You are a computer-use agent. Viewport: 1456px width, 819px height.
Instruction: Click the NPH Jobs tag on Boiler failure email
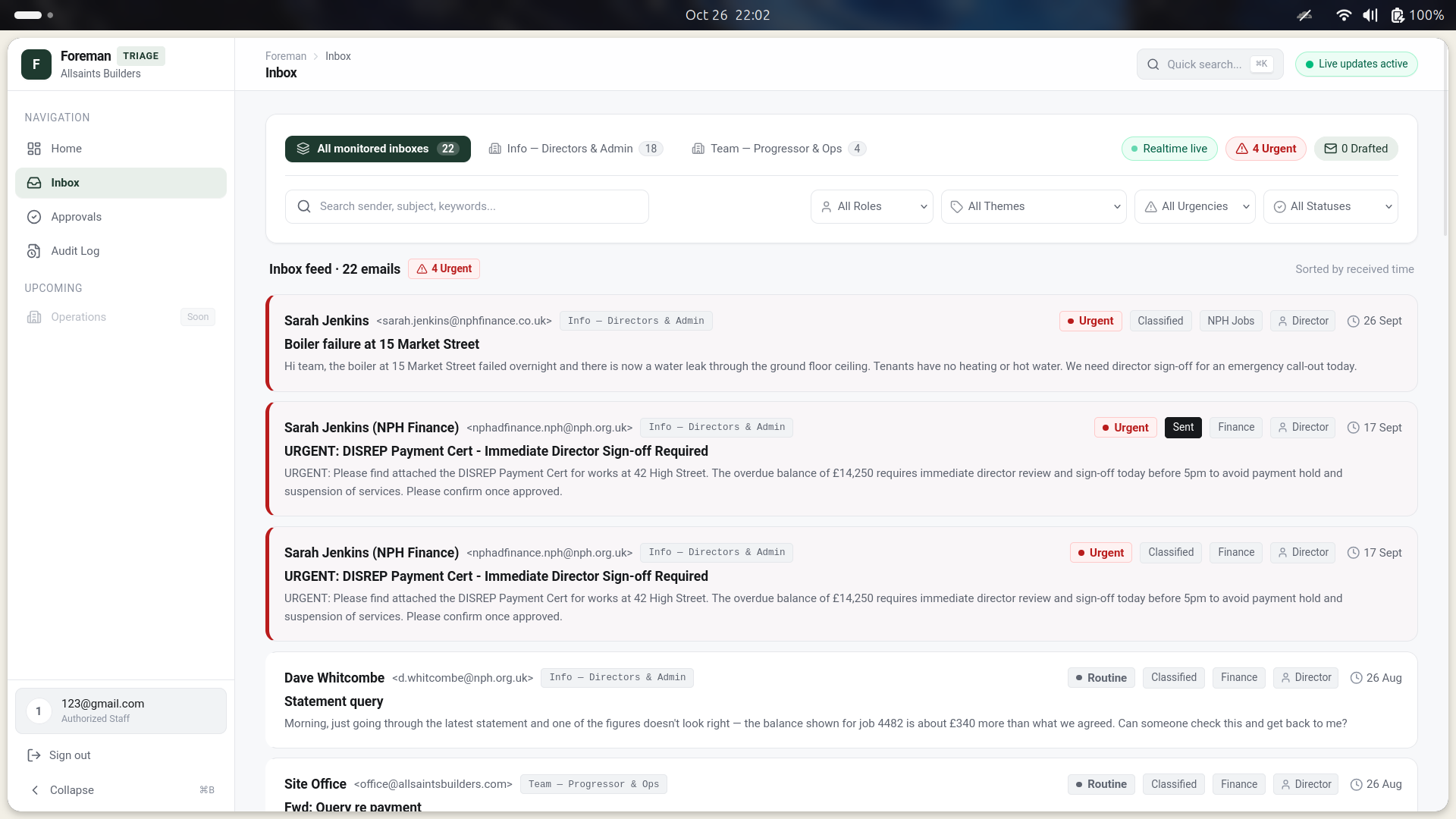1231,321
